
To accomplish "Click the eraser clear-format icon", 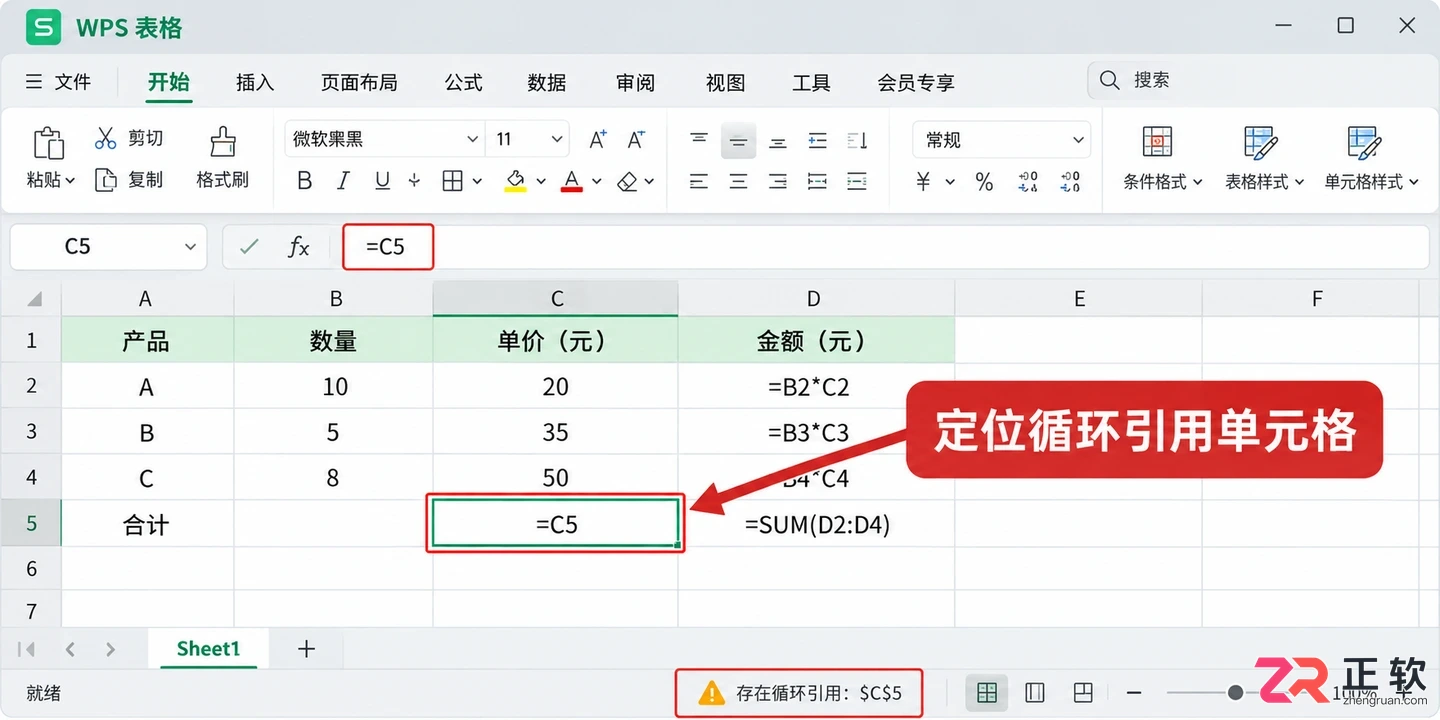I will pyautogui.click(x=627, y=181).
